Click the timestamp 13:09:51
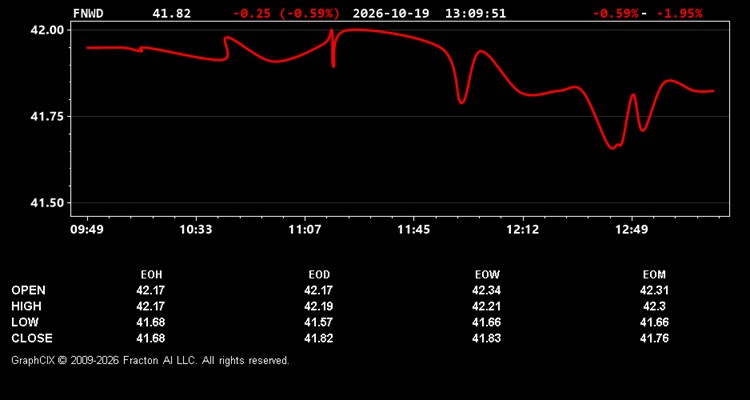This screenshot has height=400, width=750. click(x=475, y=13)
